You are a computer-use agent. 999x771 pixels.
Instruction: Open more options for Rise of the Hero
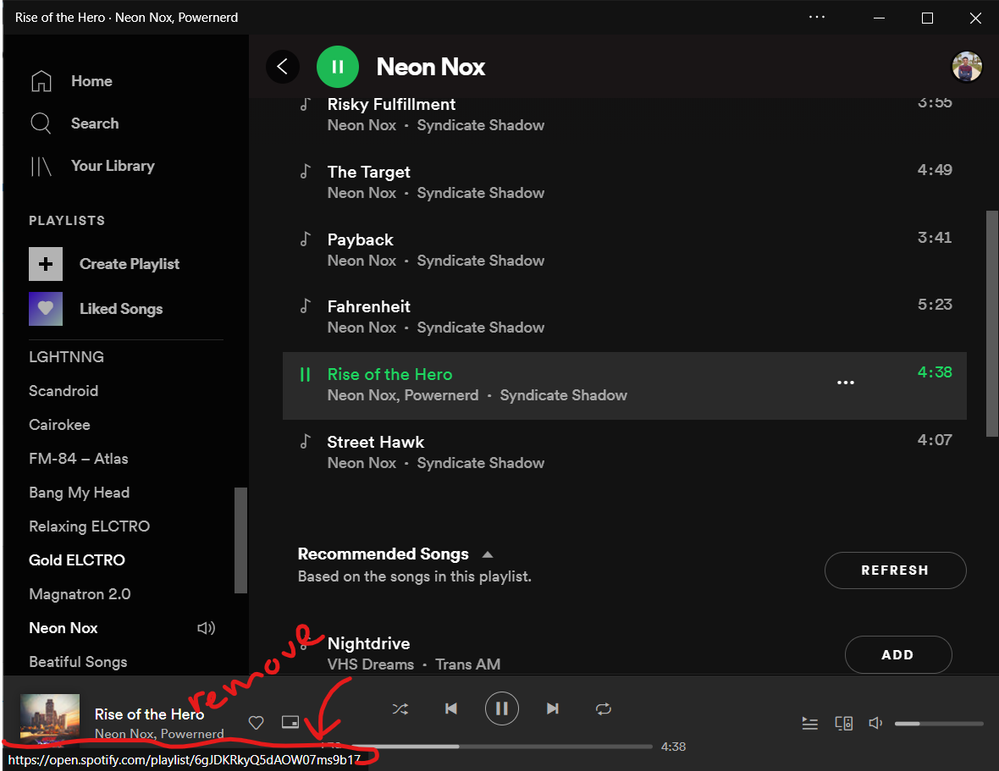[x=845, y=382]
